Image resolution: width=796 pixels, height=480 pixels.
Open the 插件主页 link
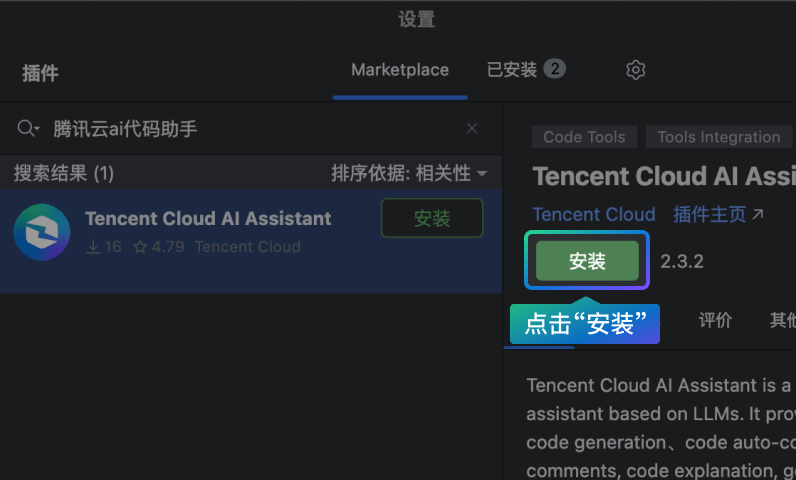coord(710,215)
